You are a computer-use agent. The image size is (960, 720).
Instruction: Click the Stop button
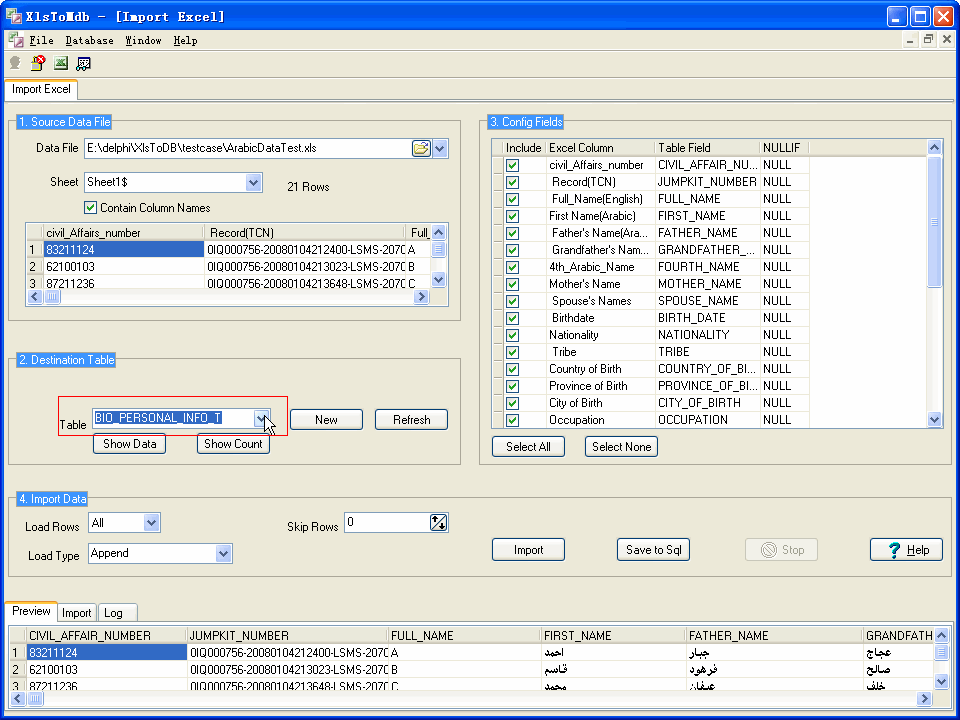(x=781, y=550)
